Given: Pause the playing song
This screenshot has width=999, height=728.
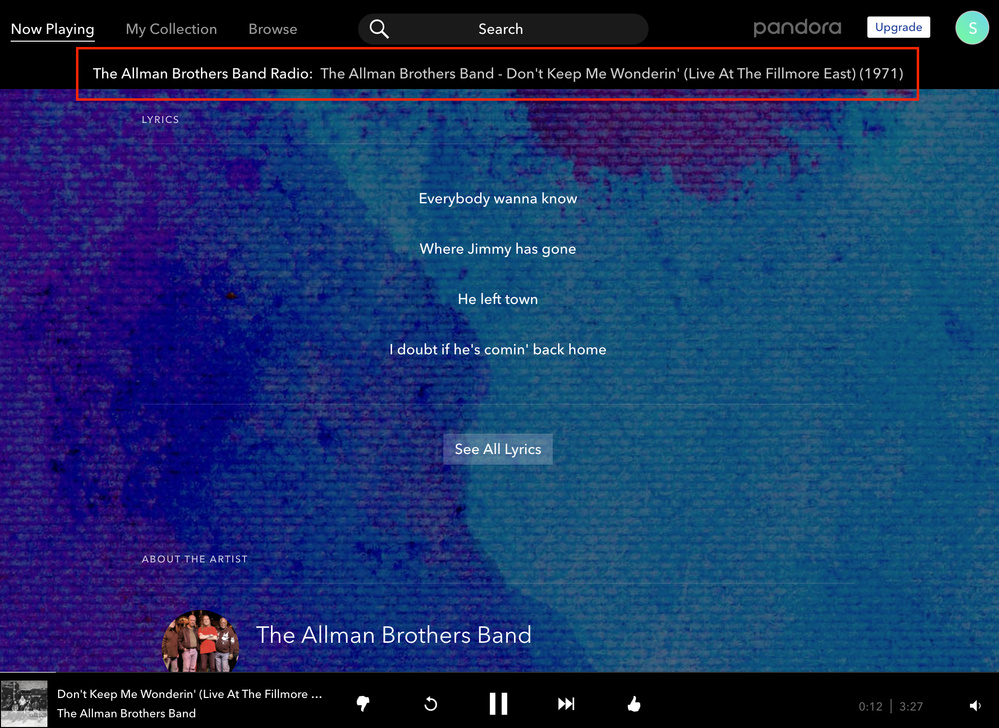Looking at the screenshot, I should click(498, 704).
